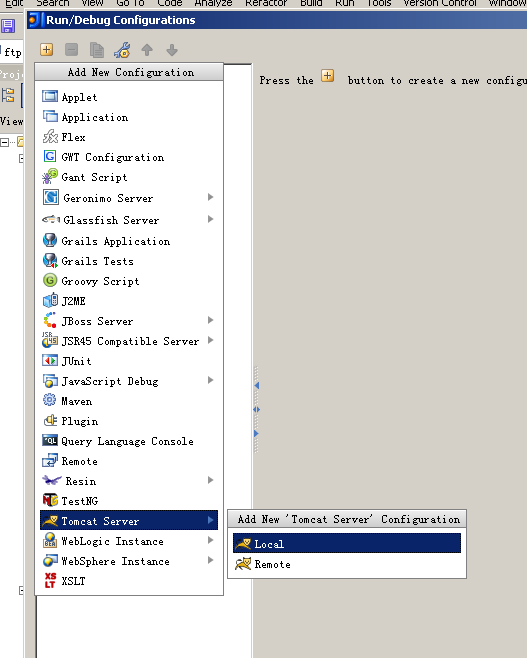
Task: Select WebLogic Instance label
Action: (x=112, y=541)
